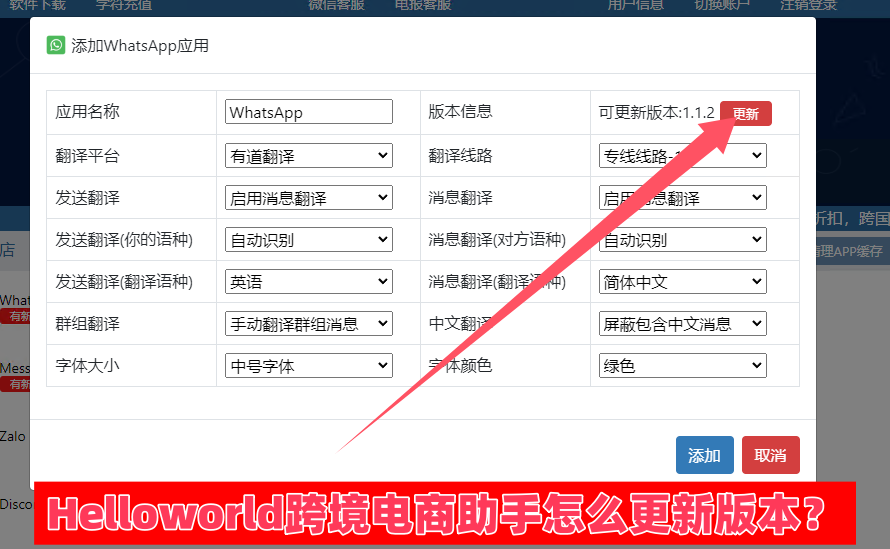Click the red 更新 update button
890x549 pixels.
746,114
